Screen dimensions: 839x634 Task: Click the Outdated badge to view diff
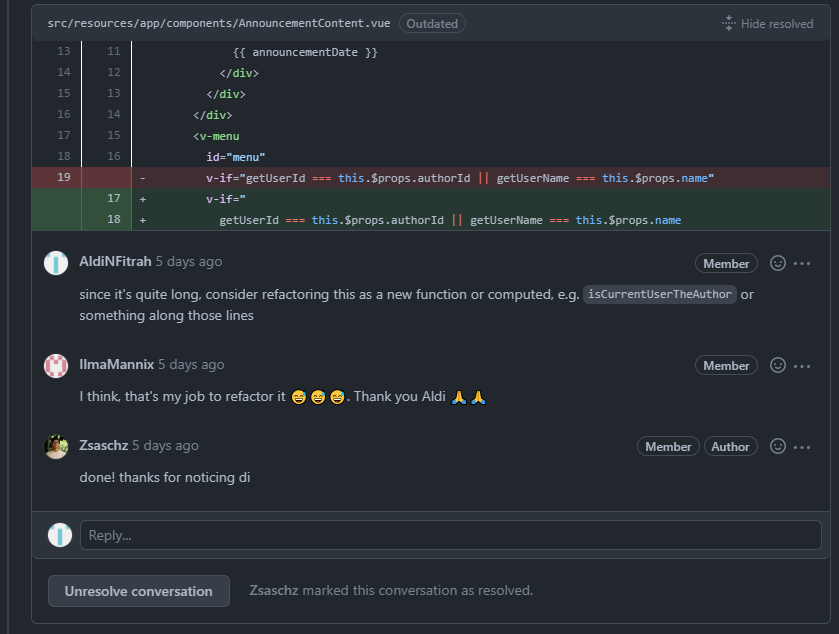[x=432, y=22]
